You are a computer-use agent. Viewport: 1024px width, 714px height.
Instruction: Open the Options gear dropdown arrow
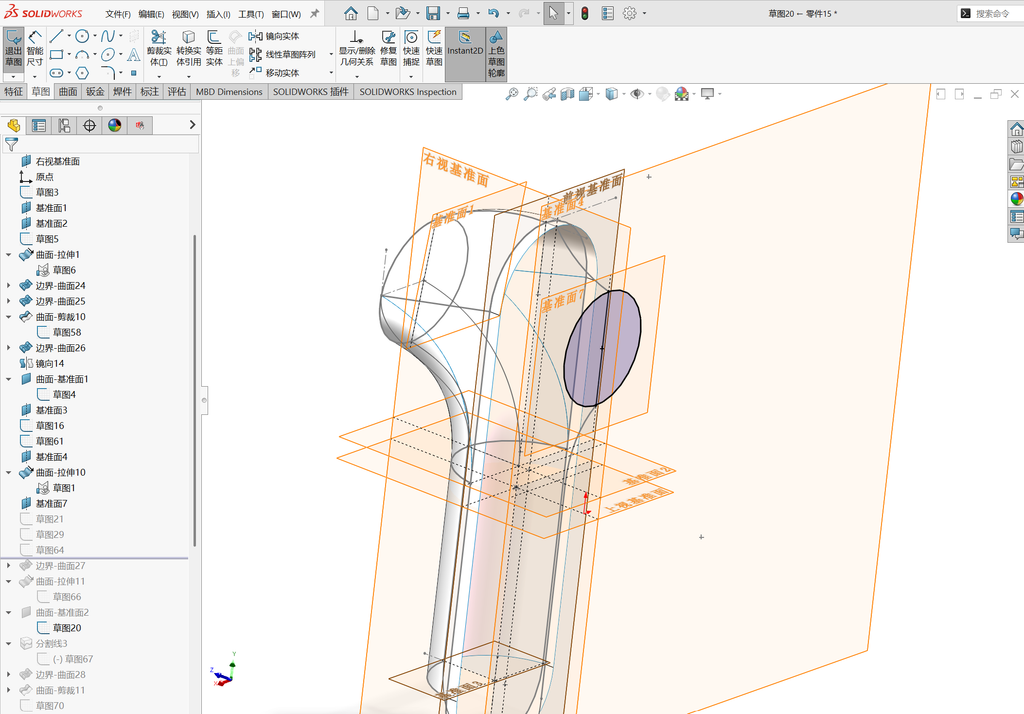[645, 13]
